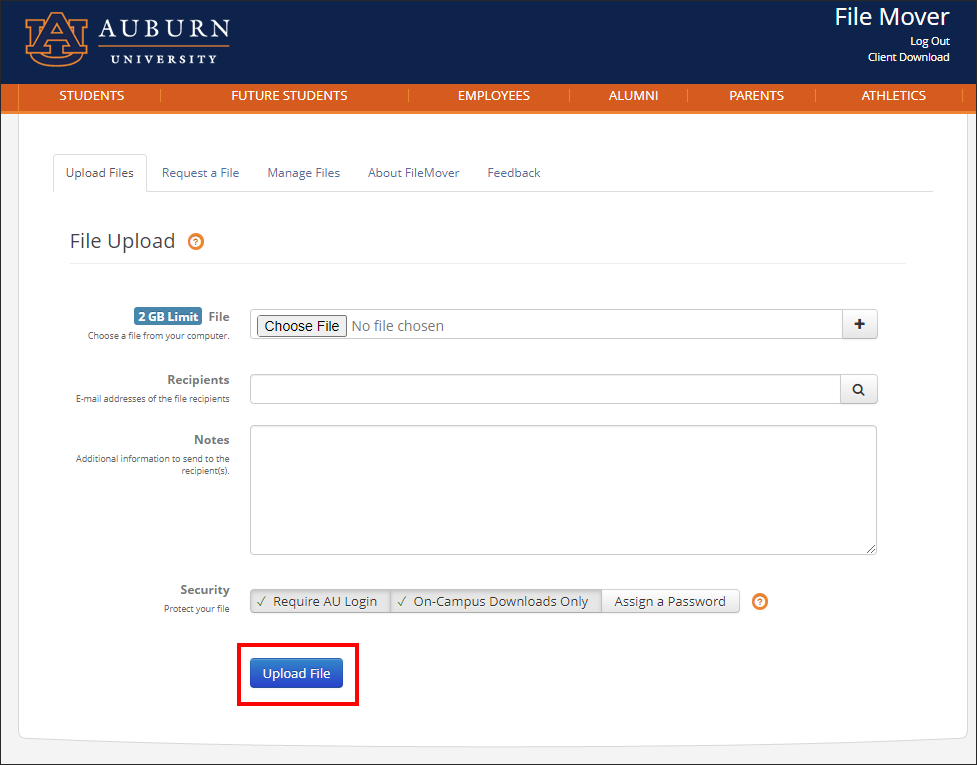Open the About FileMover tab
This screenshot has width=977, height=765.
[x=413, y=173]
